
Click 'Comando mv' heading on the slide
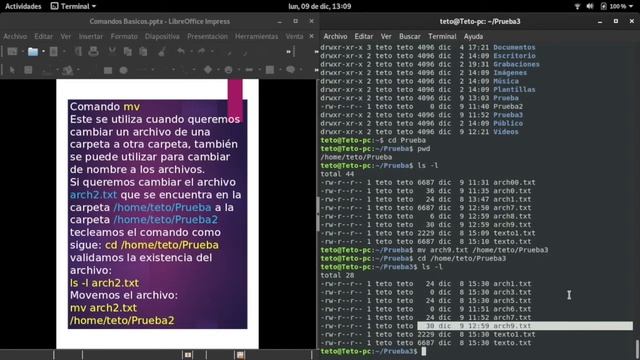(105, 107)
